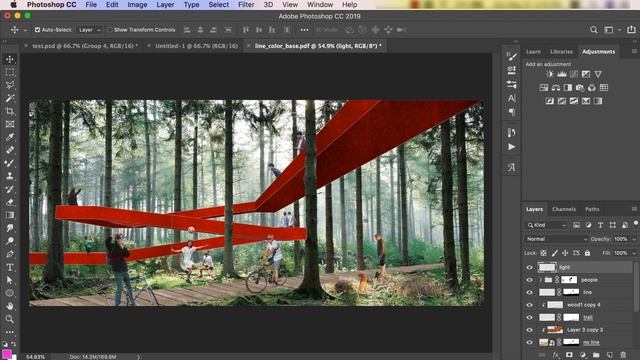This screenshot has height=360, width=640.
Task: Add a layer mask
Action: click(x=569, y=355)
